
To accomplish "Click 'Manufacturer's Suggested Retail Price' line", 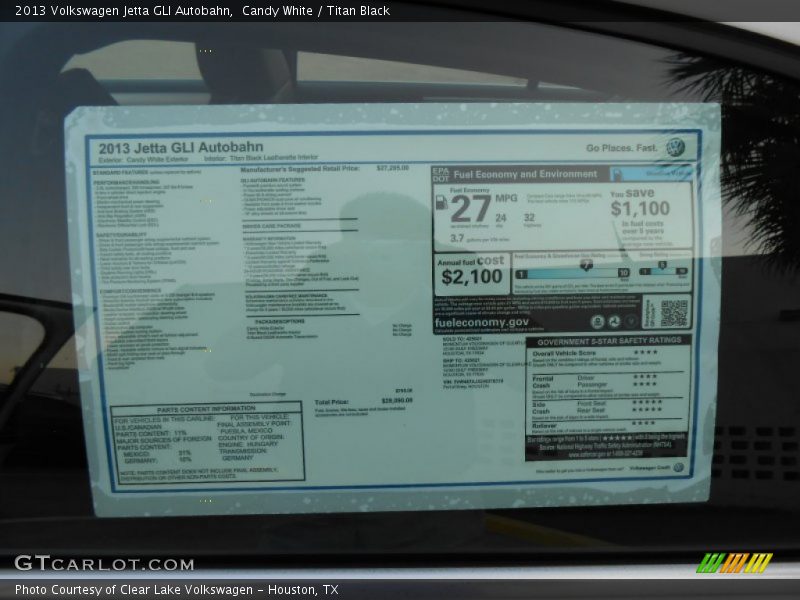I will click(x=325, y=168).
